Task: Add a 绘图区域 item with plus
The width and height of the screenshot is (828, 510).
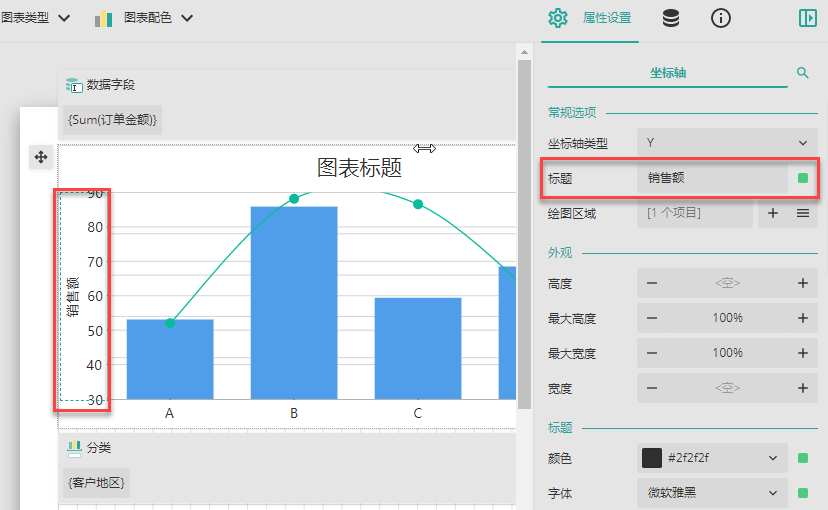Action: tap(773, 213)
